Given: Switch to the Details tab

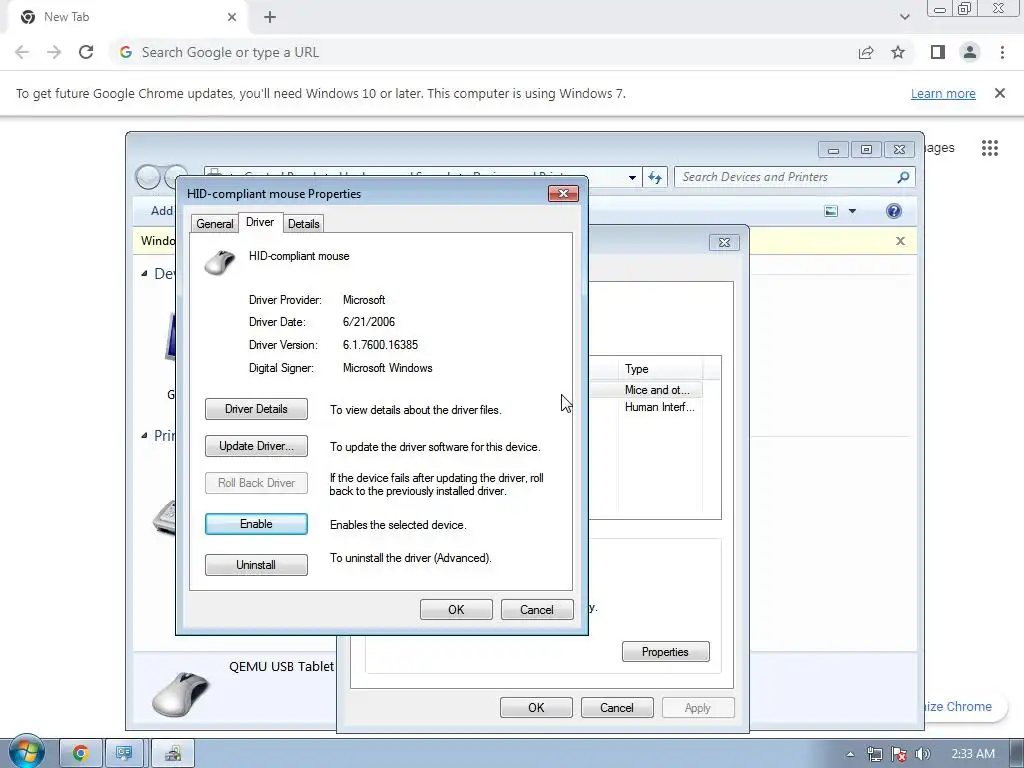Looking at the screenshot, I should coord(304,223).
